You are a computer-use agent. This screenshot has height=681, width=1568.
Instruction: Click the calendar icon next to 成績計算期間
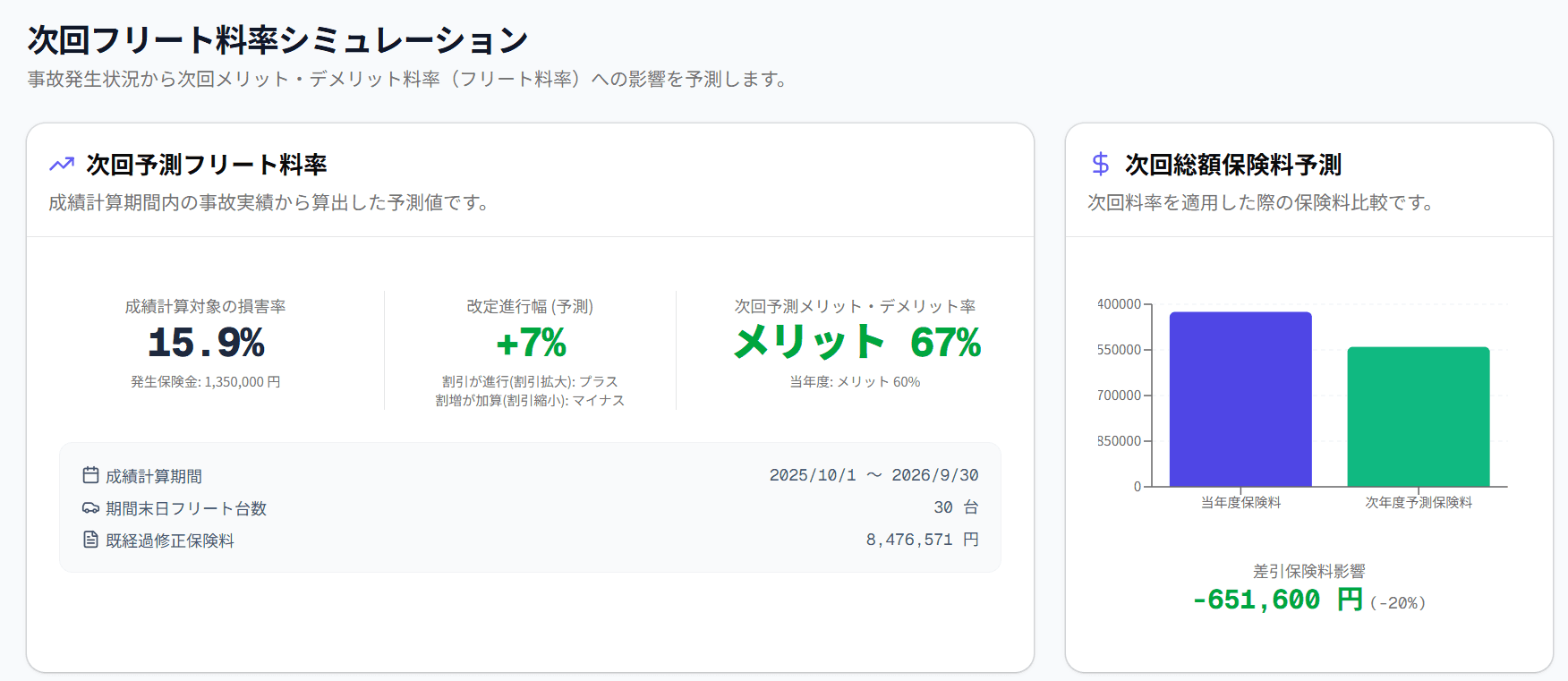[x=90, y=475]
